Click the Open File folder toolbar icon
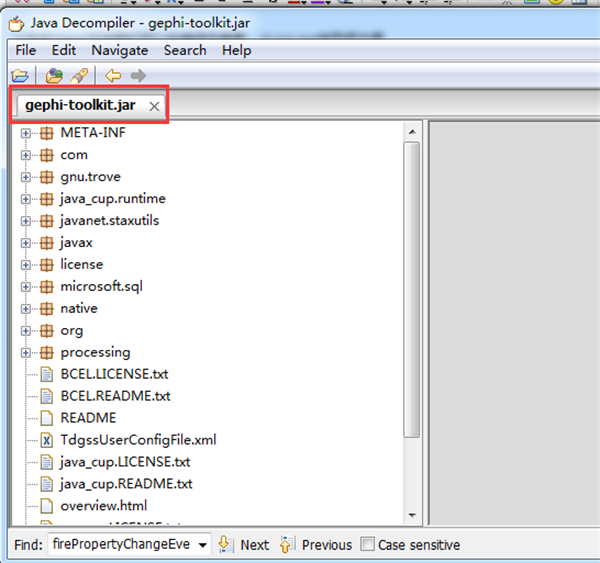 [20, 76]
